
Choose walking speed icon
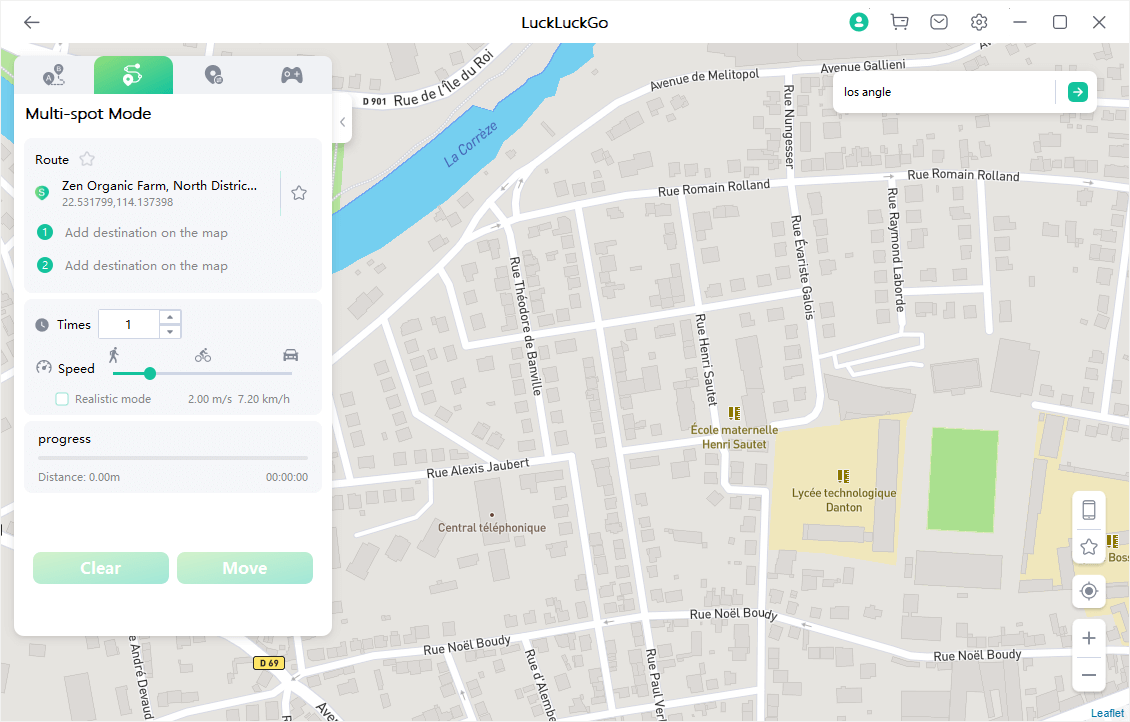(x=114, y=355)
